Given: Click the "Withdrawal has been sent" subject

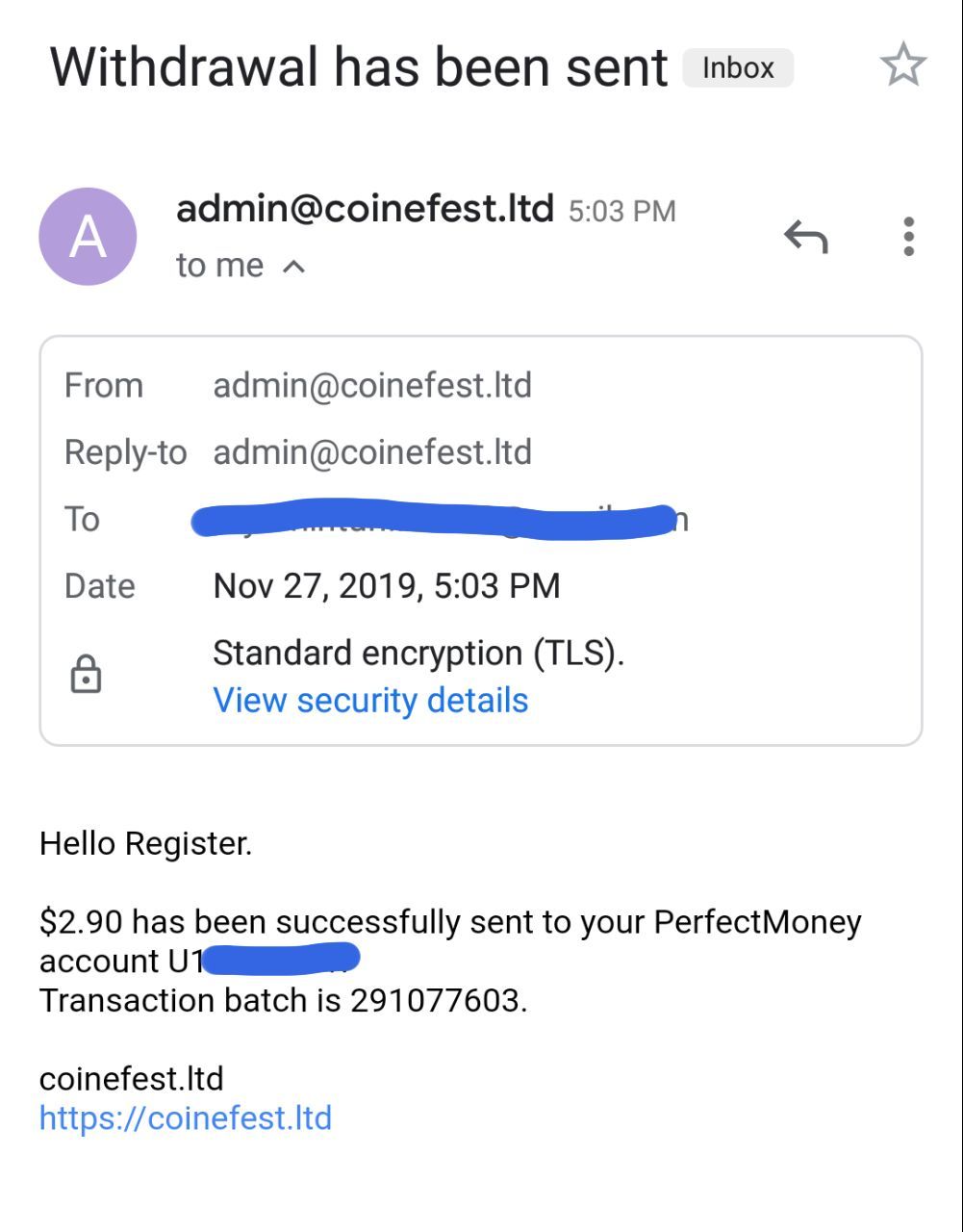Looking at the screenshot, I should click(359, 68).
